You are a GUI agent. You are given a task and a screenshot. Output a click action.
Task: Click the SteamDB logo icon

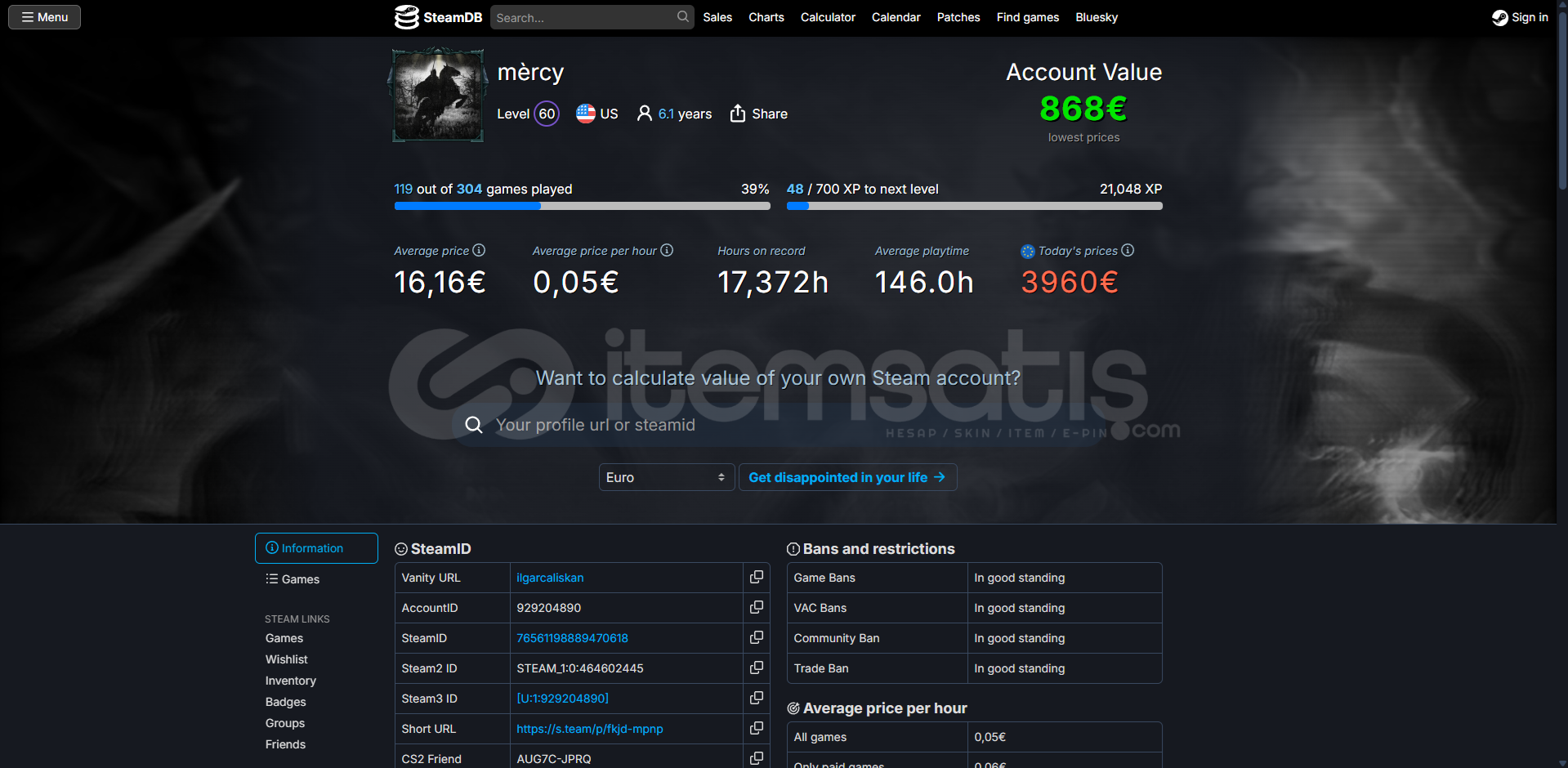pos(406,17)
